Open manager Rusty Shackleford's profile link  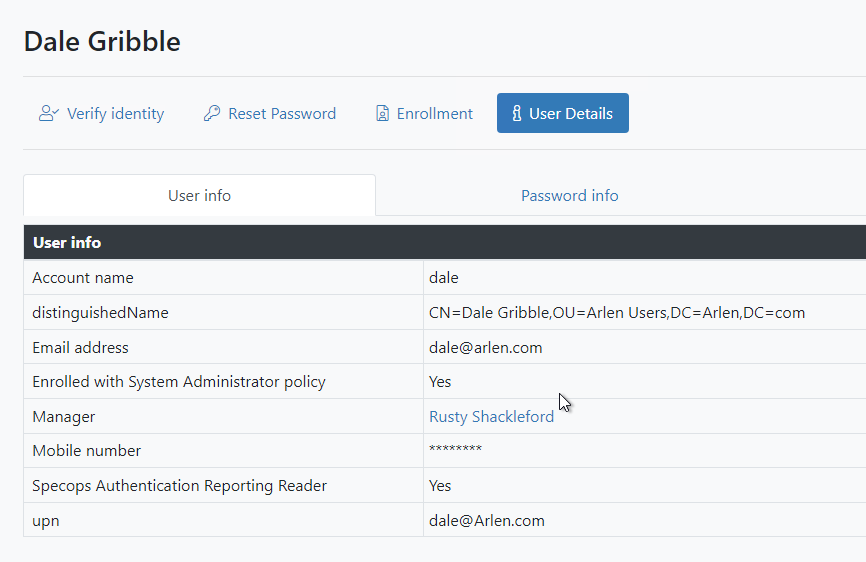pos(491,416)
